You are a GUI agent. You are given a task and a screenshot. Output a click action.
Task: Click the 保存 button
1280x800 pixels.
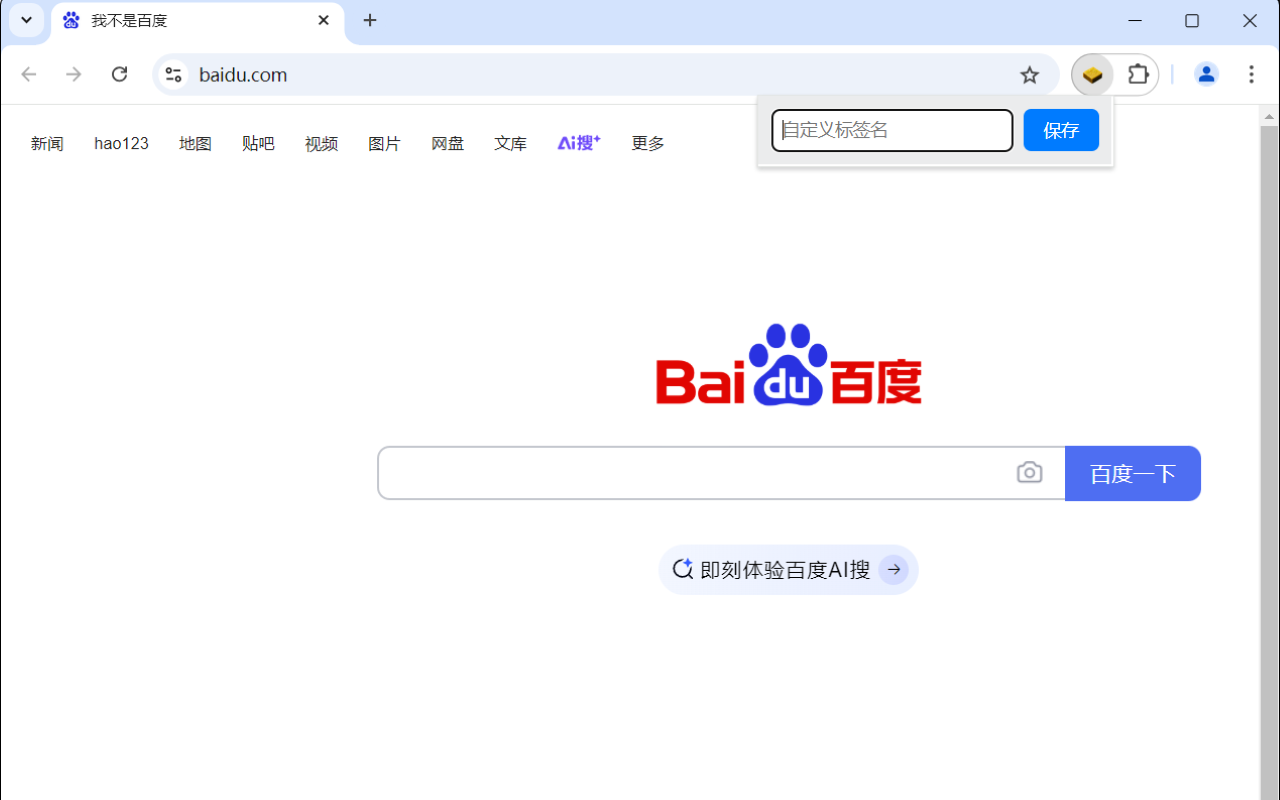[x=1061, y=130]
